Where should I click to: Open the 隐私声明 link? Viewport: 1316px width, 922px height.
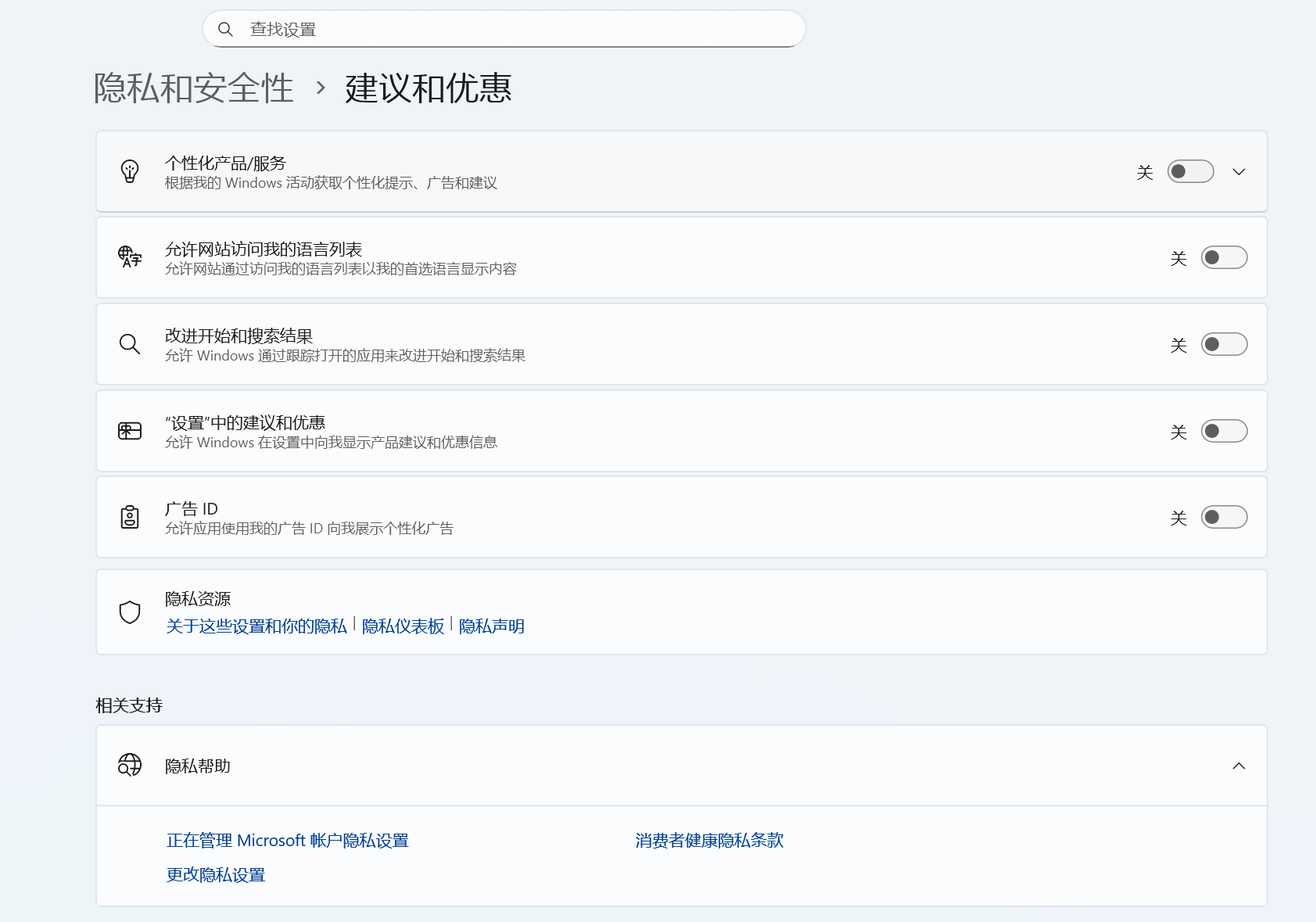(491, 626)
